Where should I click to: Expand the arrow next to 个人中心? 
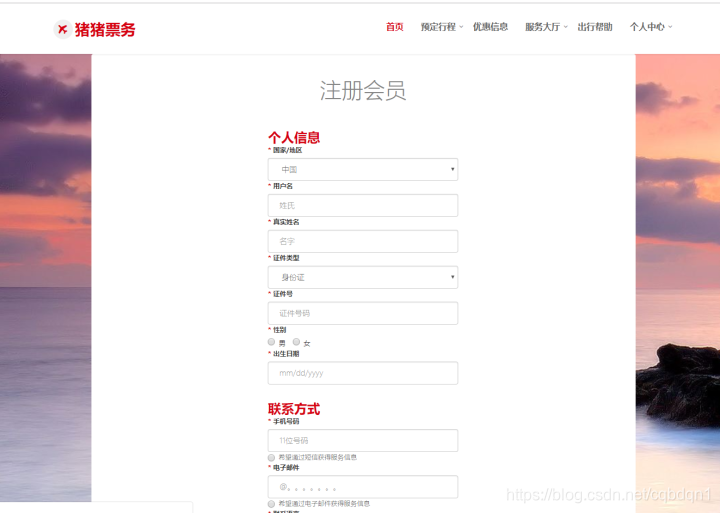(670, 27)
